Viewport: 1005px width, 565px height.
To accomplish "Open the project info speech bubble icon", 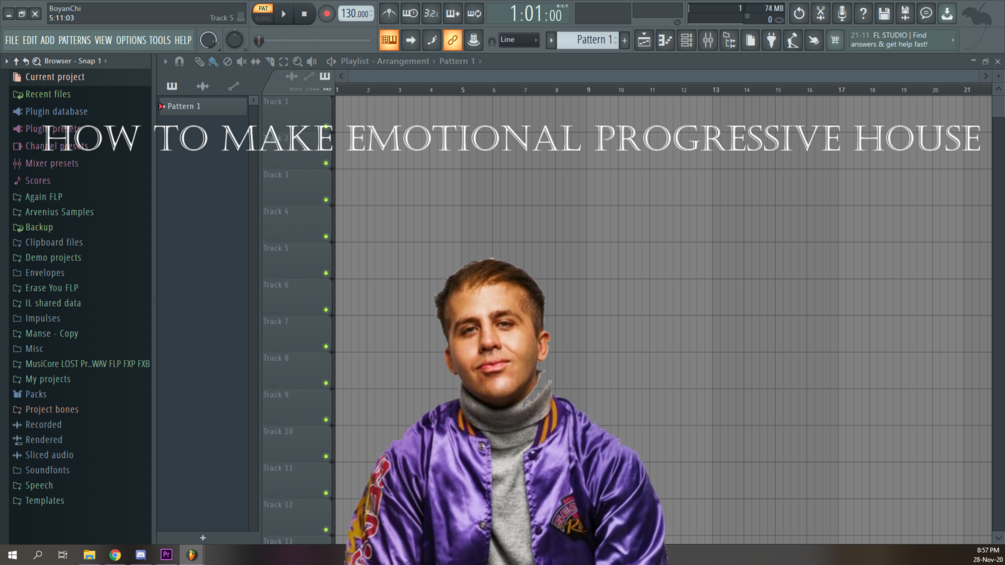I will click(926, 13).
